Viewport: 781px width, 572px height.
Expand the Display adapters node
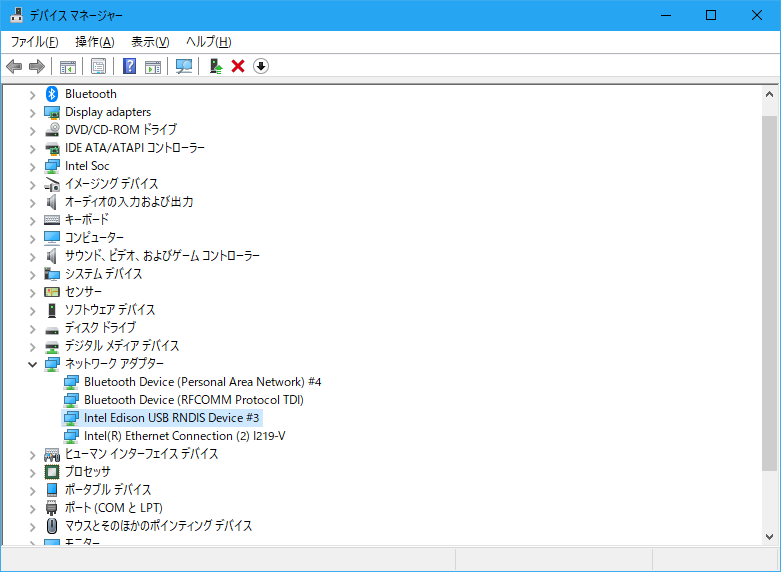[x=32, y=112]
